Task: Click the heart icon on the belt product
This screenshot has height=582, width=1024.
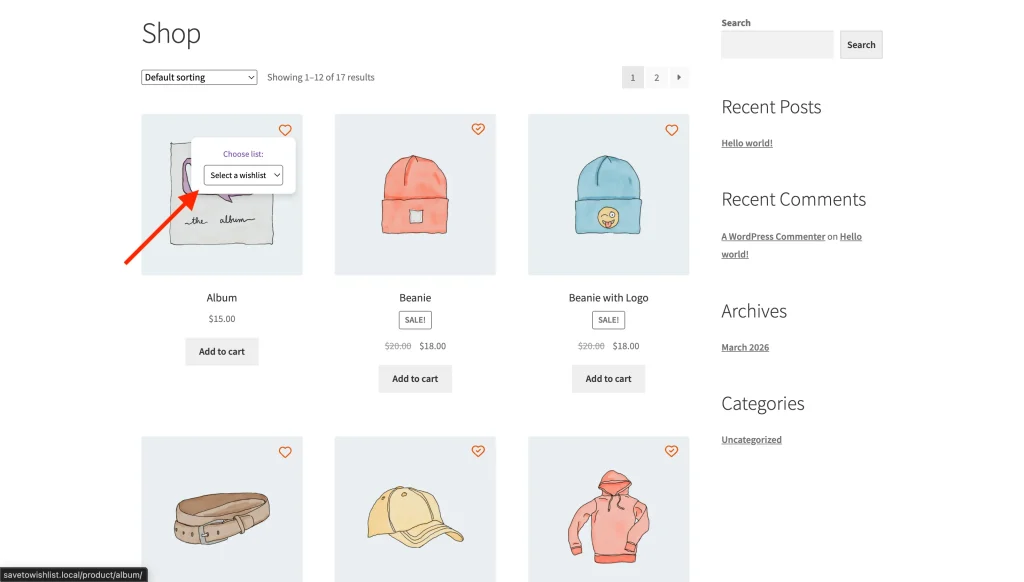Action: [285, 452]
